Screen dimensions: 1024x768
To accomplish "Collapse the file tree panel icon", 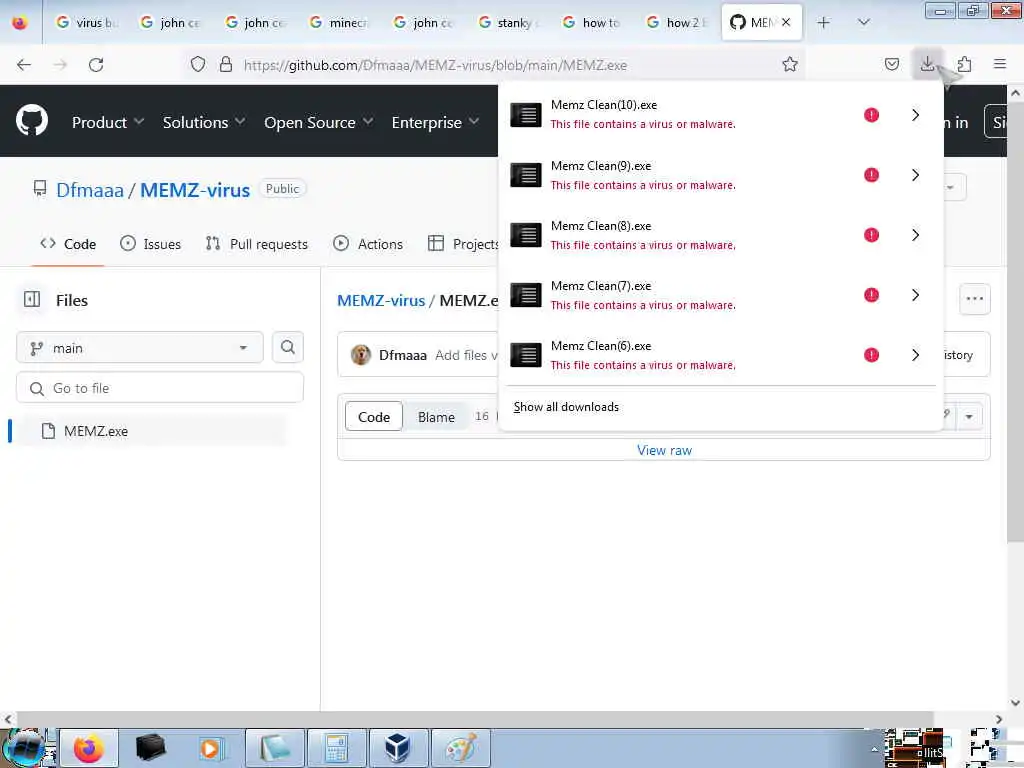I will tap(31, 299).
